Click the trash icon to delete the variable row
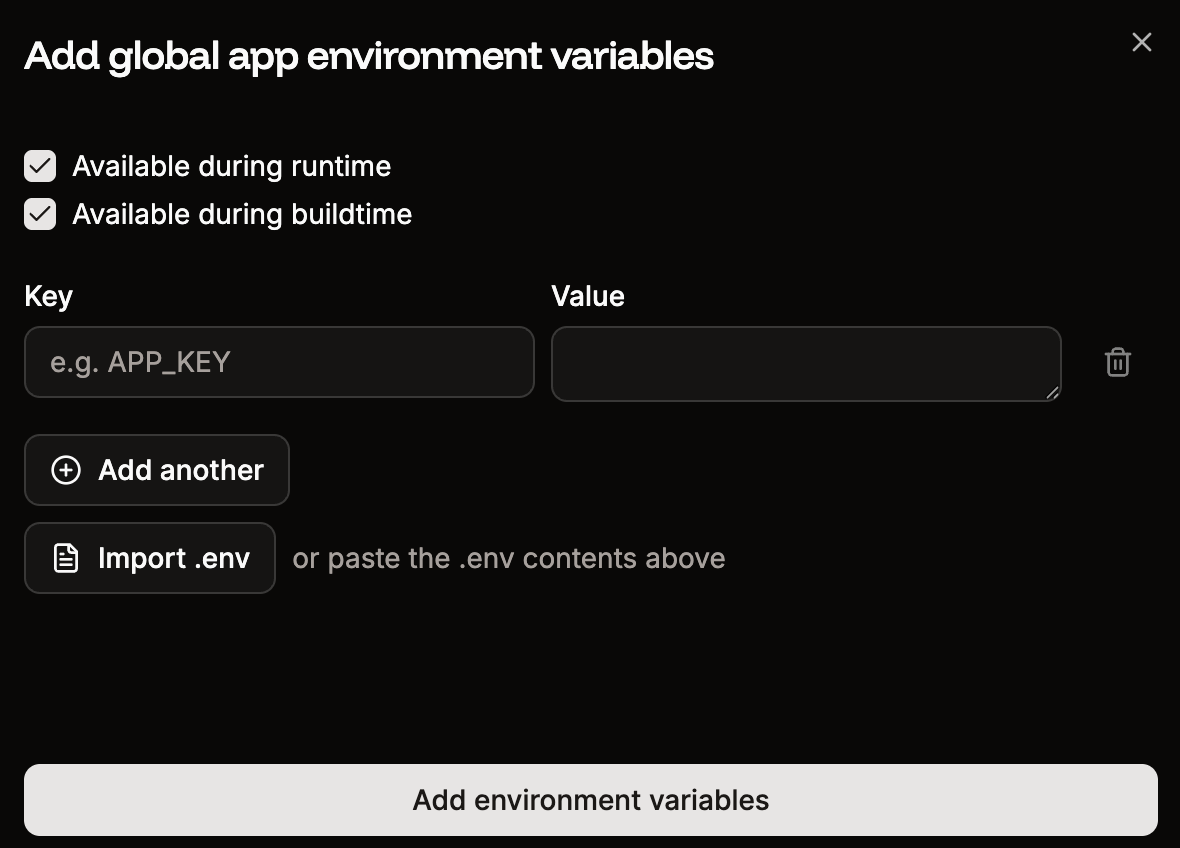Viewport: 1180px width, 848px height. coord(1117,363)
